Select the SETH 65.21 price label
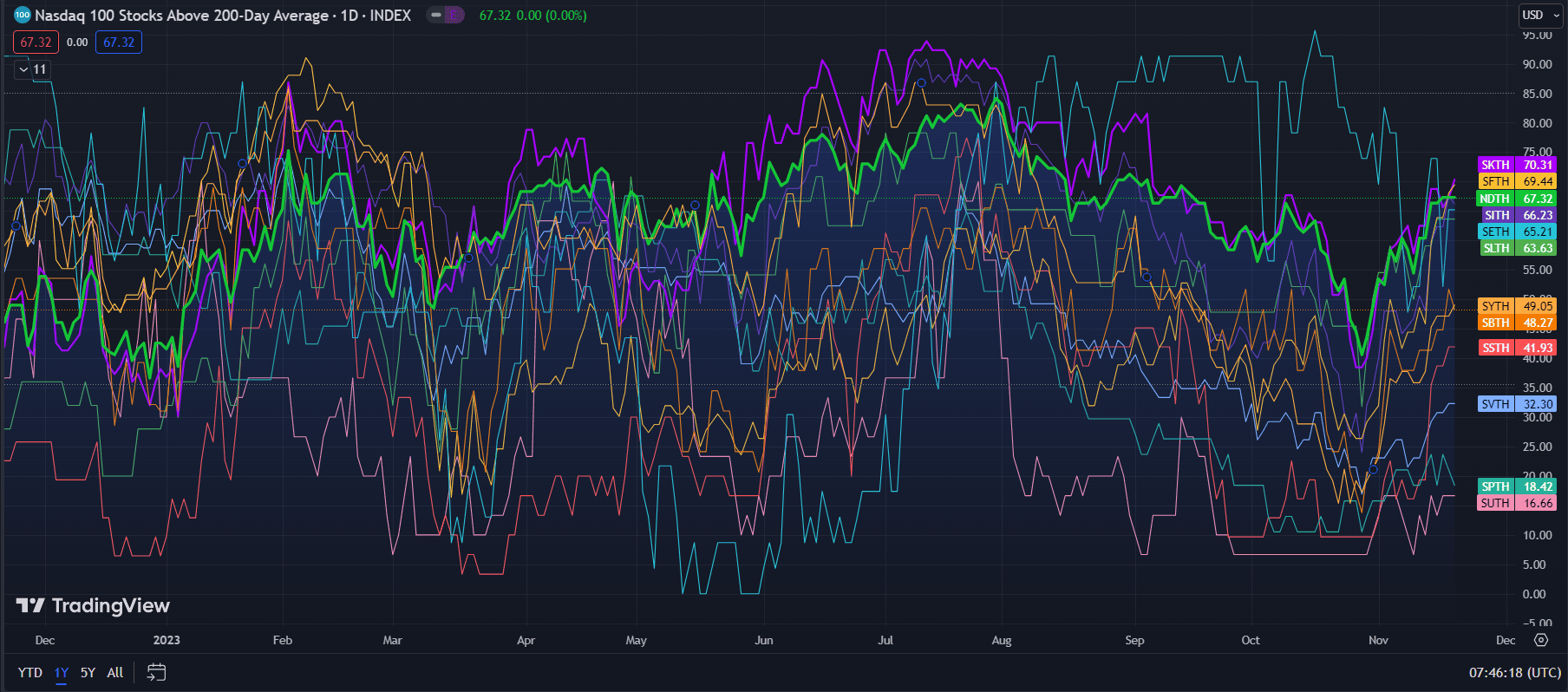The height and width of the screenshot is (692, 1568). point(1517,232)
